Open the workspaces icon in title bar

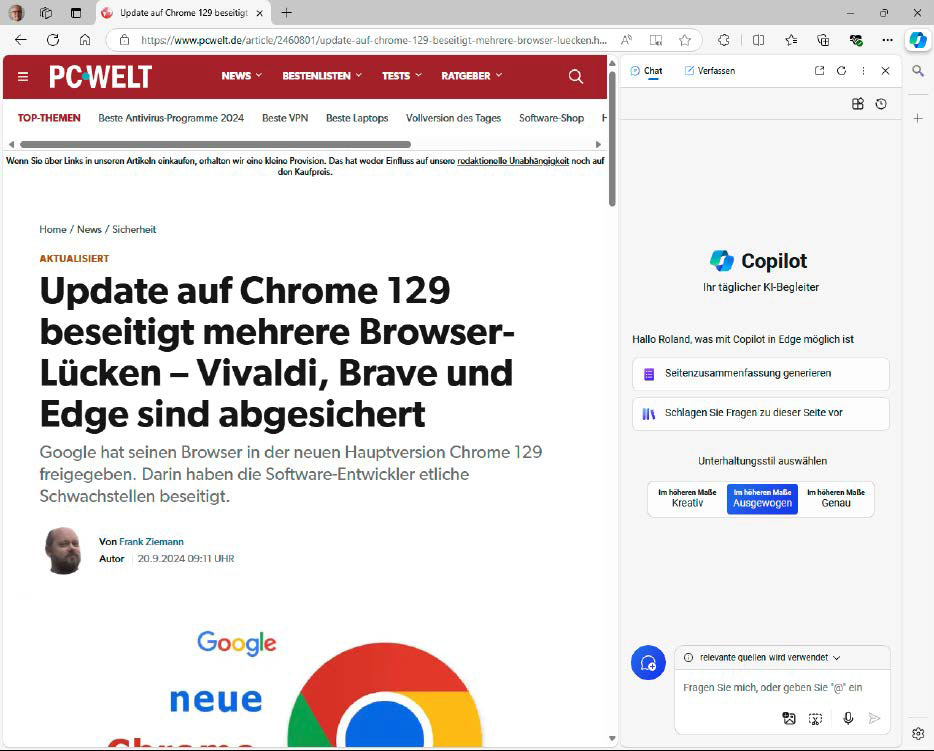click(46, 13)
